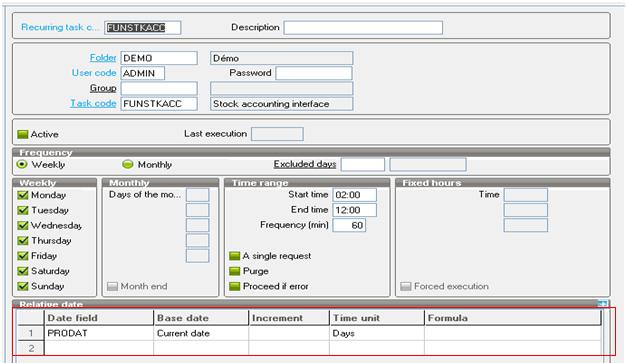Select the PRODAT date field cell
Viewport: 627px width, 363px height.
pos(98,333)
